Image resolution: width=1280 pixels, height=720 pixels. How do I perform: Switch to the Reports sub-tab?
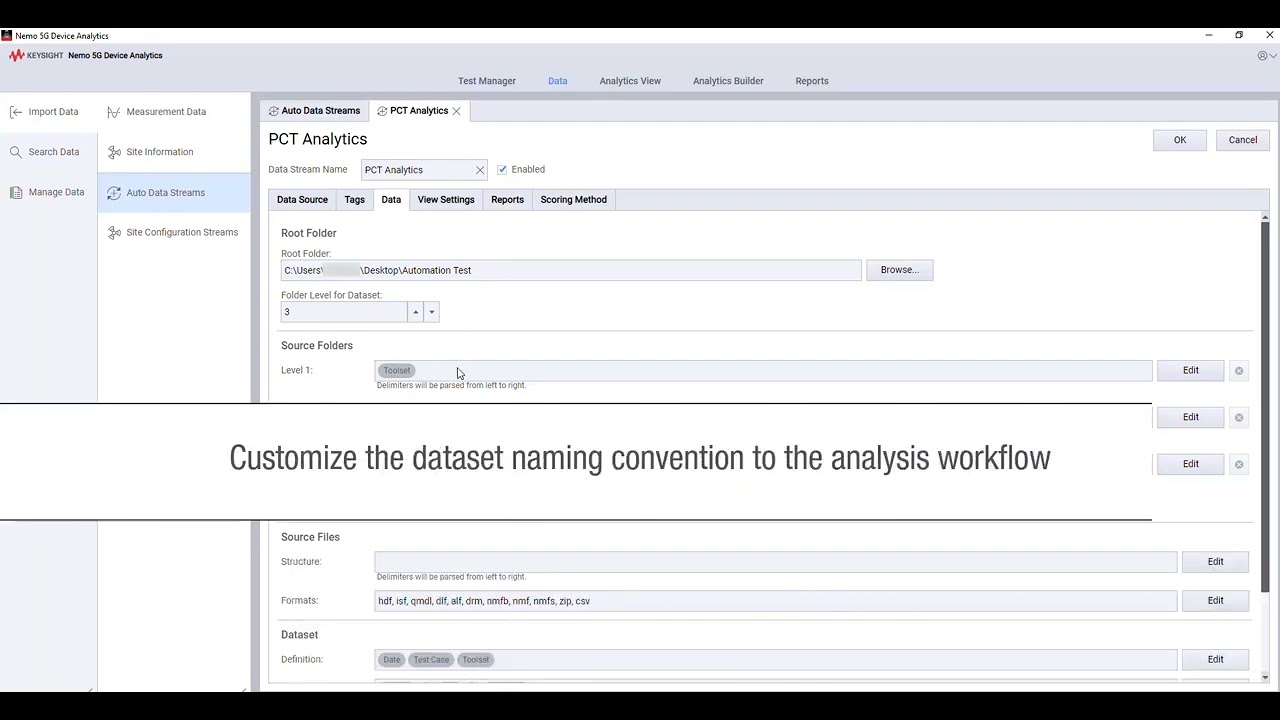coord(507,200)
